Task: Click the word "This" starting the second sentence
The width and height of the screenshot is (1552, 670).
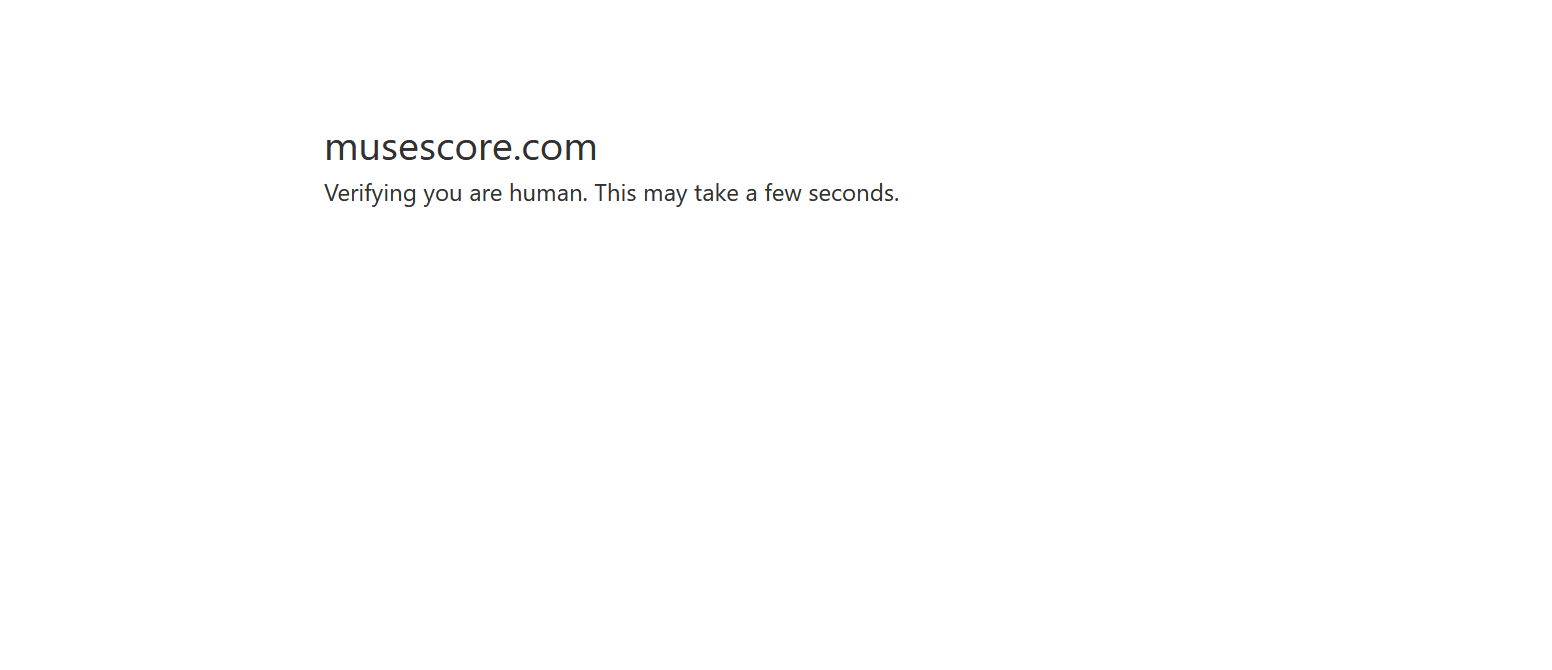Action: coord(615,192)
